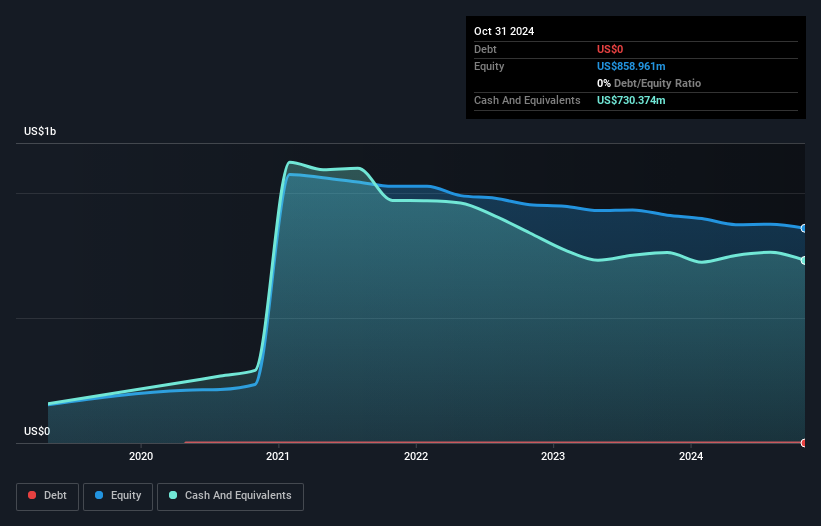The width and height of the screenshot is (821, 526).
Task: Select the blue Equity endpoint marker
Action: click(804, 228)
